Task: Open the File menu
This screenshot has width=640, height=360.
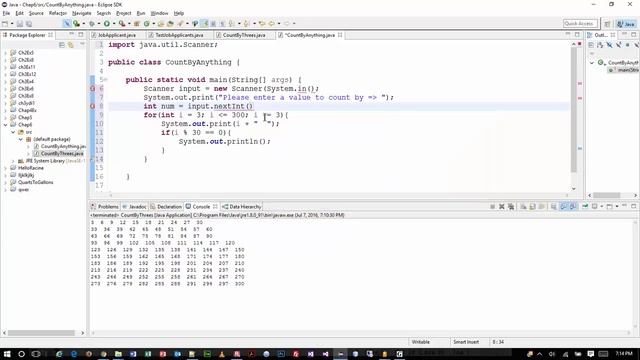Action: pyautogui.click(x=6, y=13)
